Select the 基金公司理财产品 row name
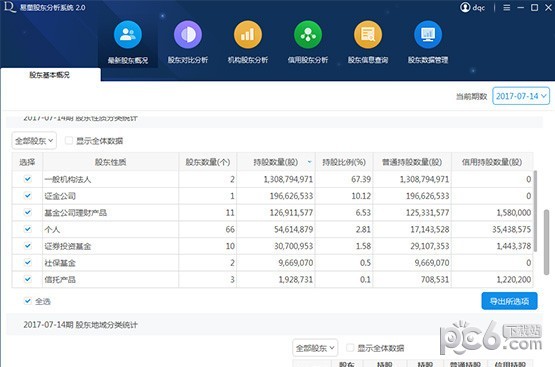The height and width of the screenshot is (367, 555). coord(75,213)
